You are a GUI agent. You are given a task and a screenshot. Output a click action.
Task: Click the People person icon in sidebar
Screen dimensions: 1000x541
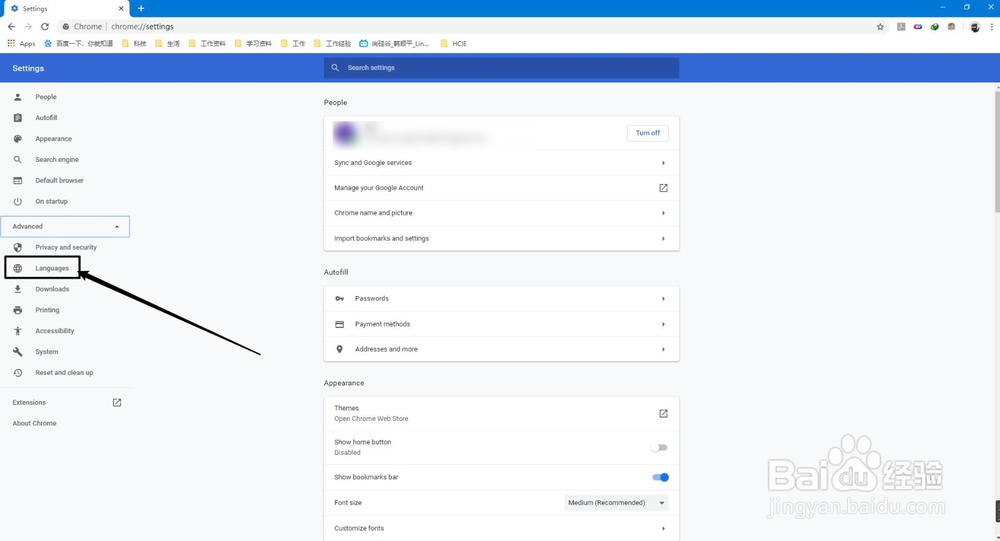point(18,97)
